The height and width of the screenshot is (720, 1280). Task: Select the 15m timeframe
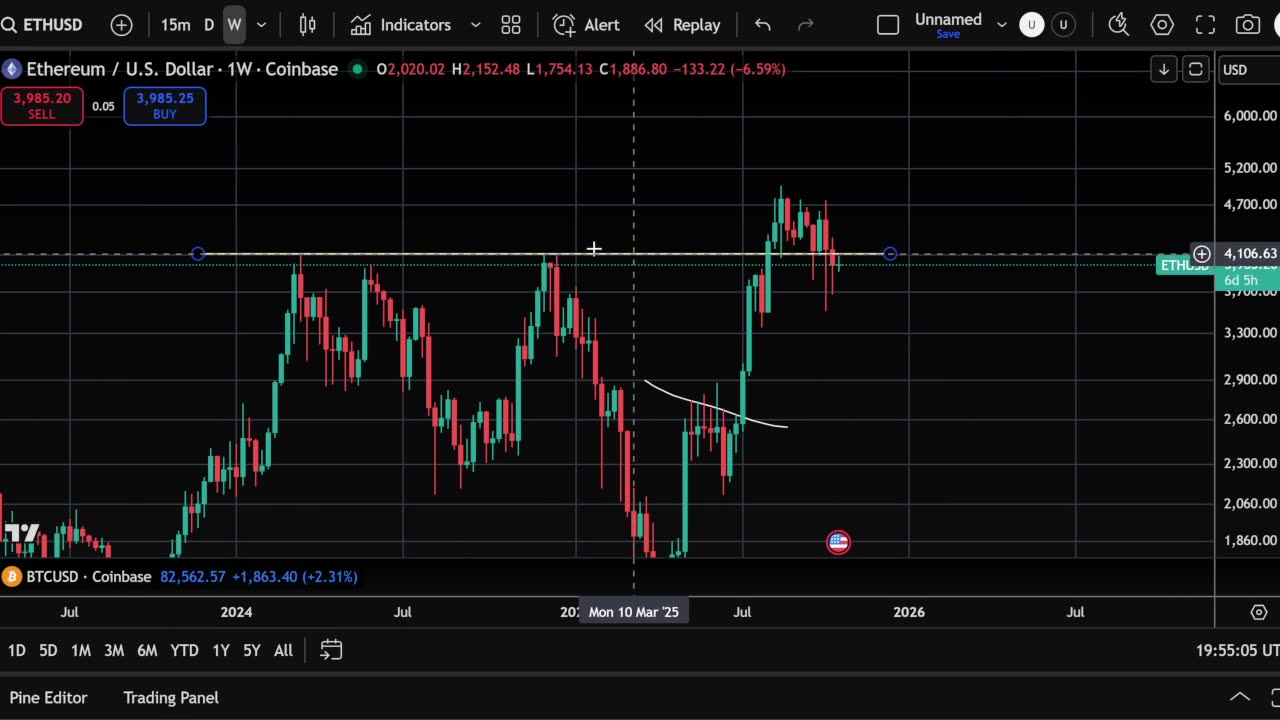176,25
